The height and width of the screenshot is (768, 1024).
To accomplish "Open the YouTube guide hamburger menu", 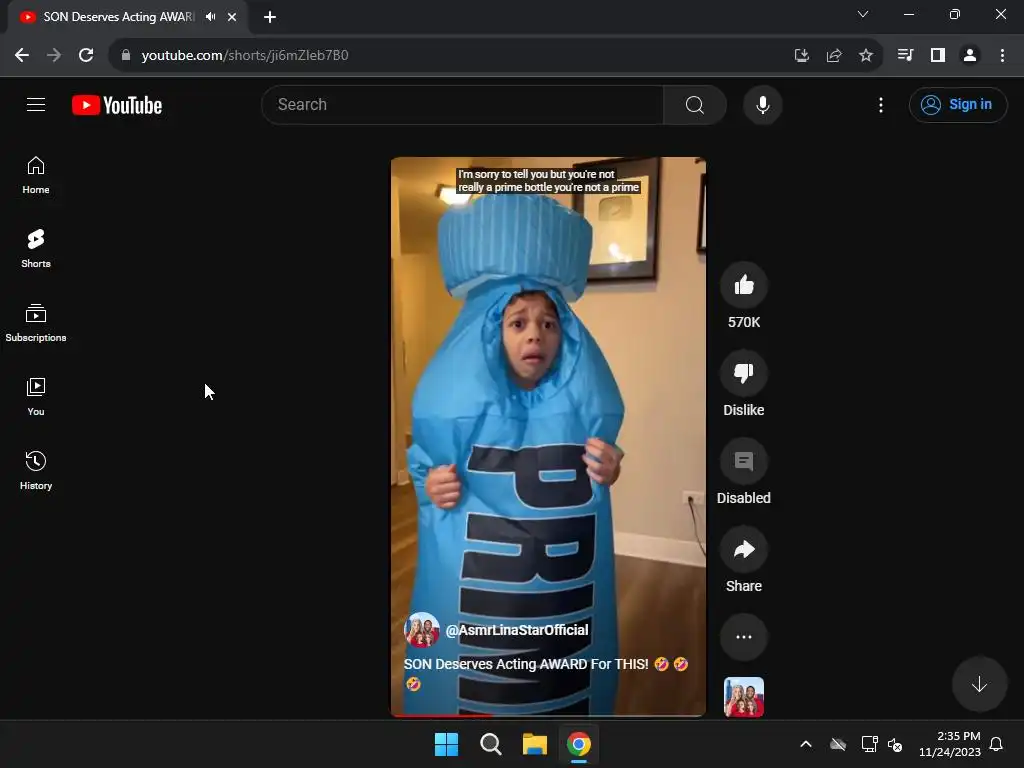I will (36, 104).
